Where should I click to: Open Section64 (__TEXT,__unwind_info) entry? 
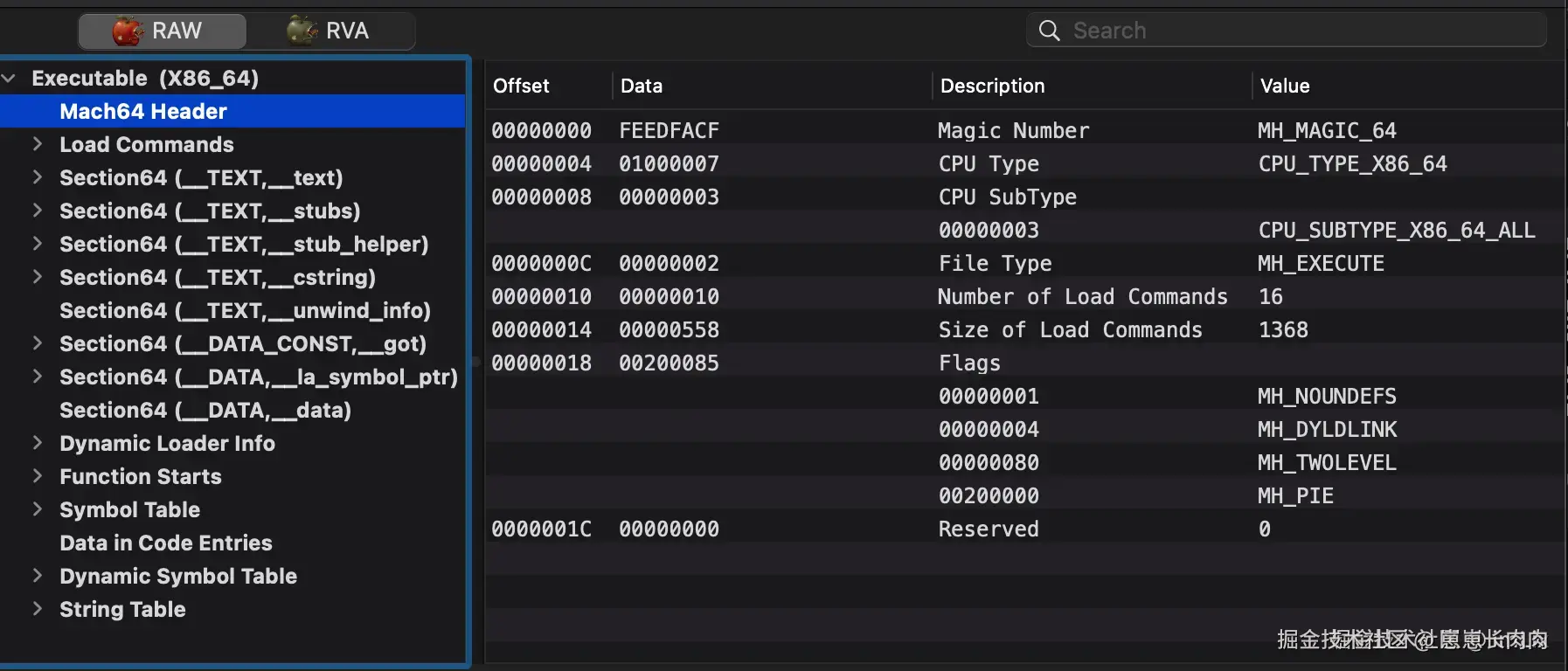point(245,310)
